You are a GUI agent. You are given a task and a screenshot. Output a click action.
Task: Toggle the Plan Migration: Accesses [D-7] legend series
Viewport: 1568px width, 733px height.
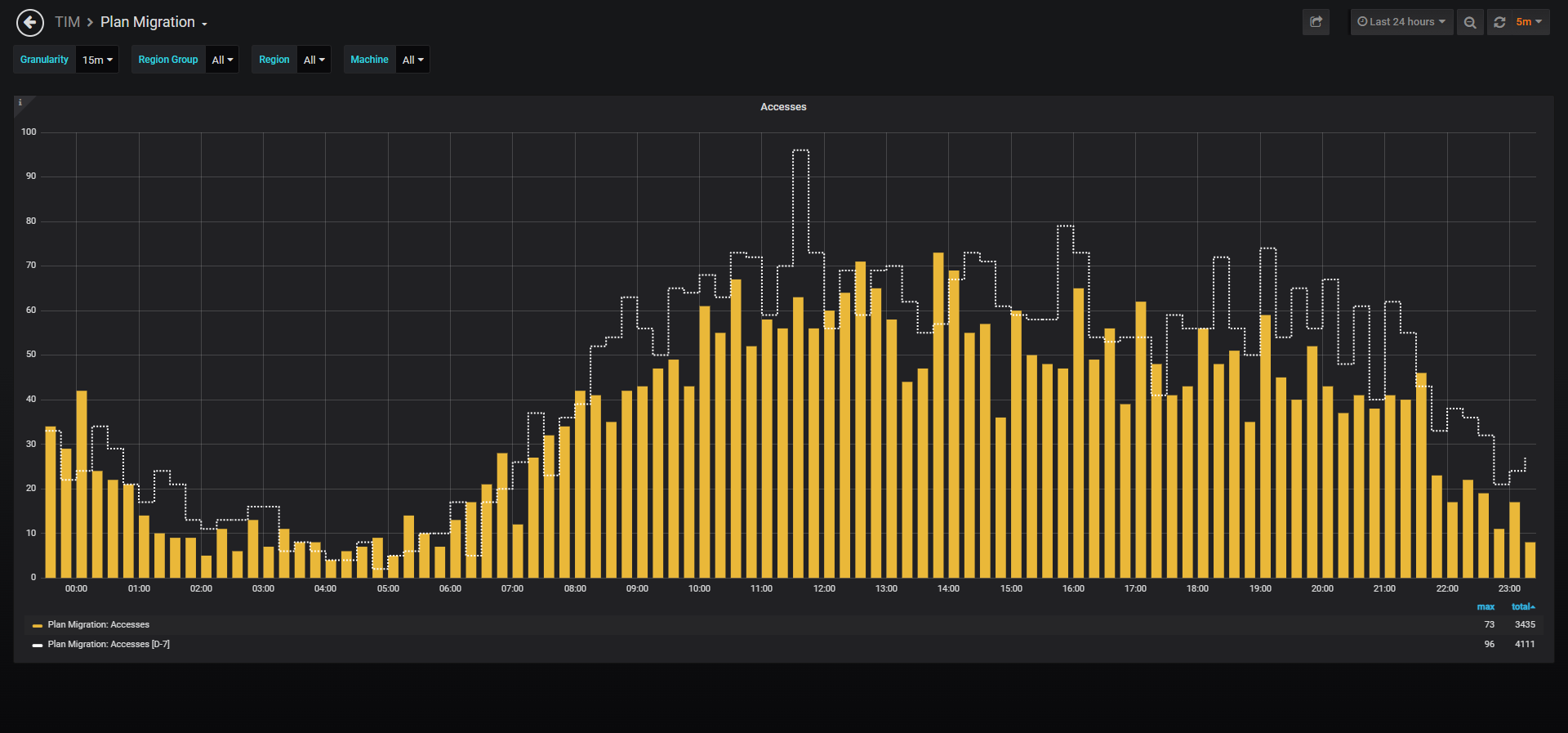[x=109, y=644]
